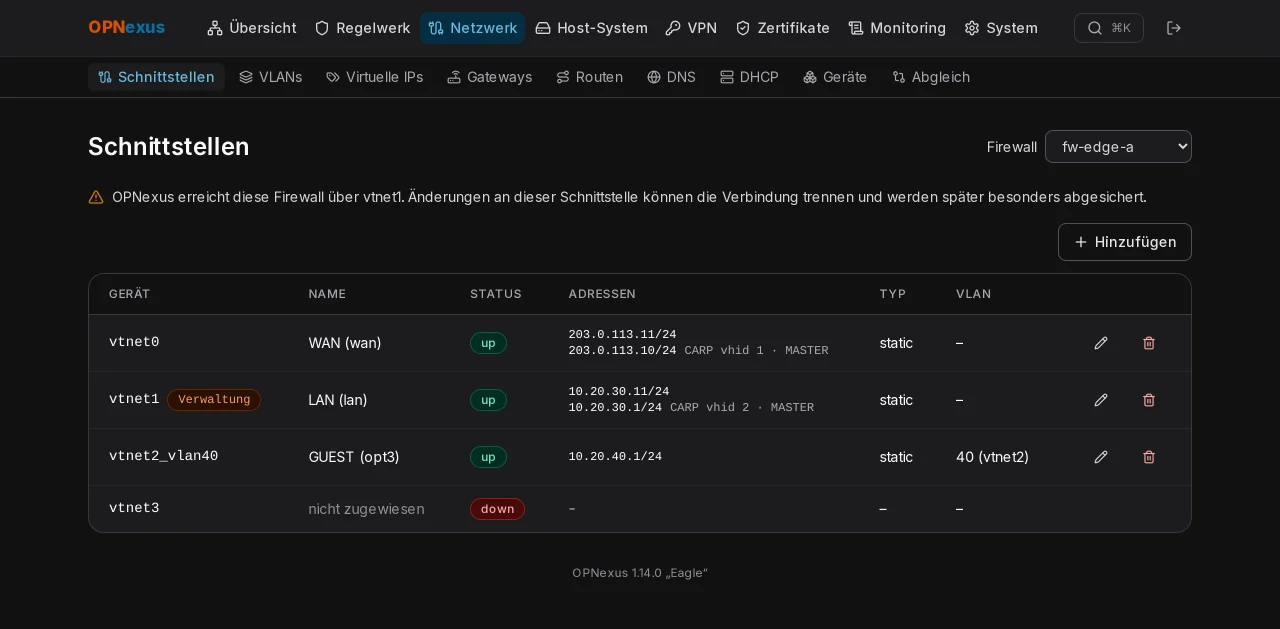Click address 203.0.113.11/24
Screen dimensions: 1280x629
pyautogui.click(x=622, y=335)
